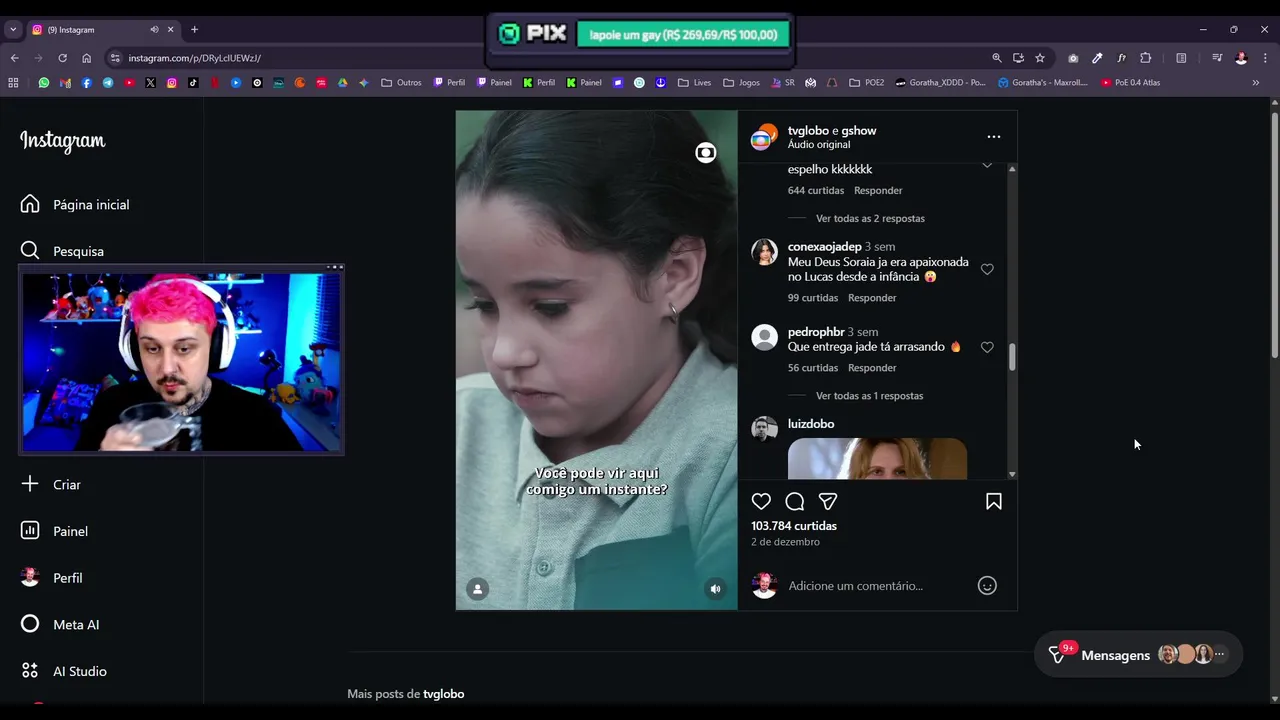Expand the Outros bookmark folder

[x=401, y=83]
